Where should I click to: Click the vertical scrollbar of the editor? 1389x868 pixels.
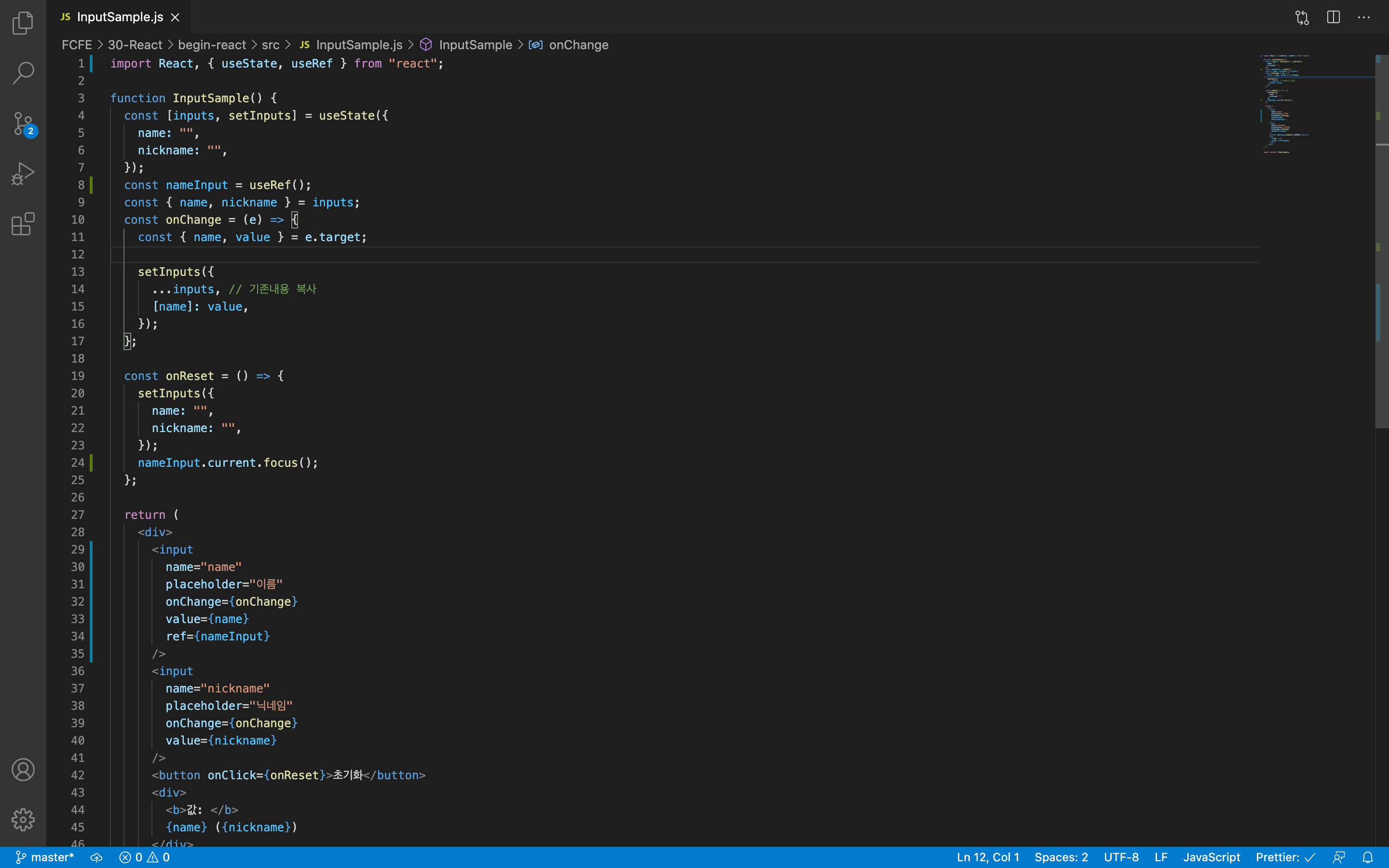point(1382,241)
